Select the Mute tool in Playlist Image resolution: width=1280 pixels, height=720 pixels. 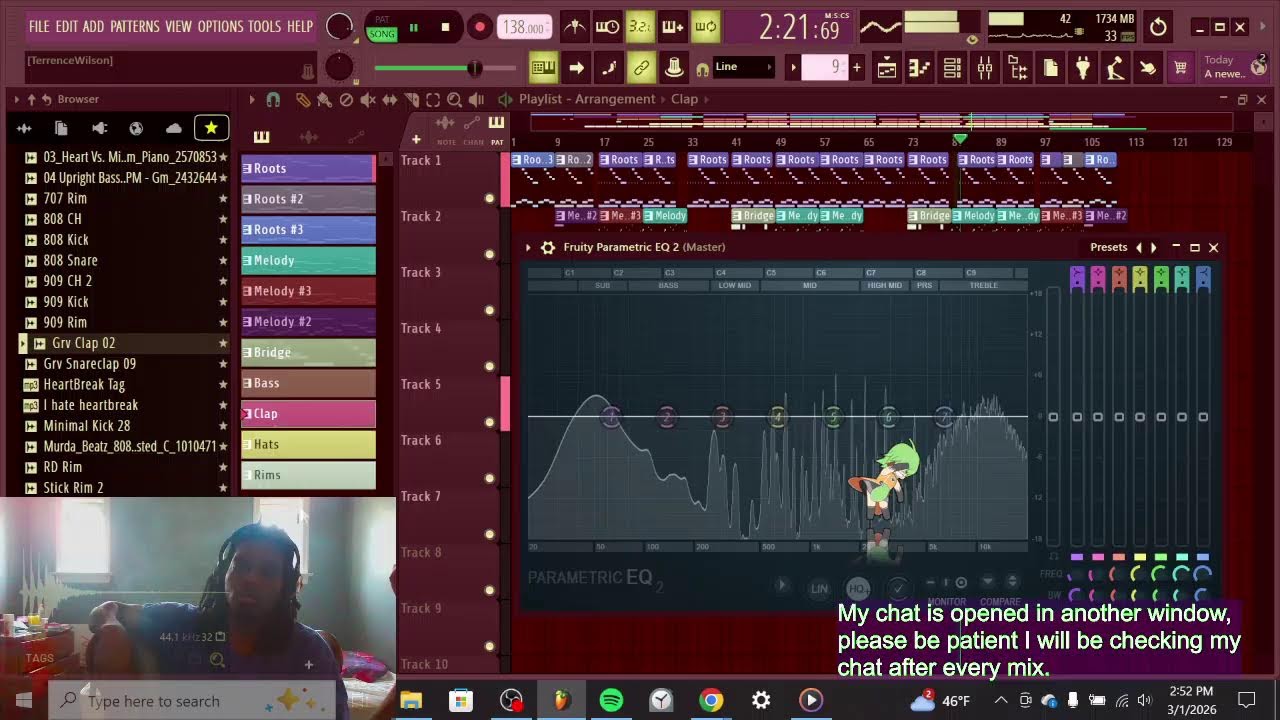(368, 99)
